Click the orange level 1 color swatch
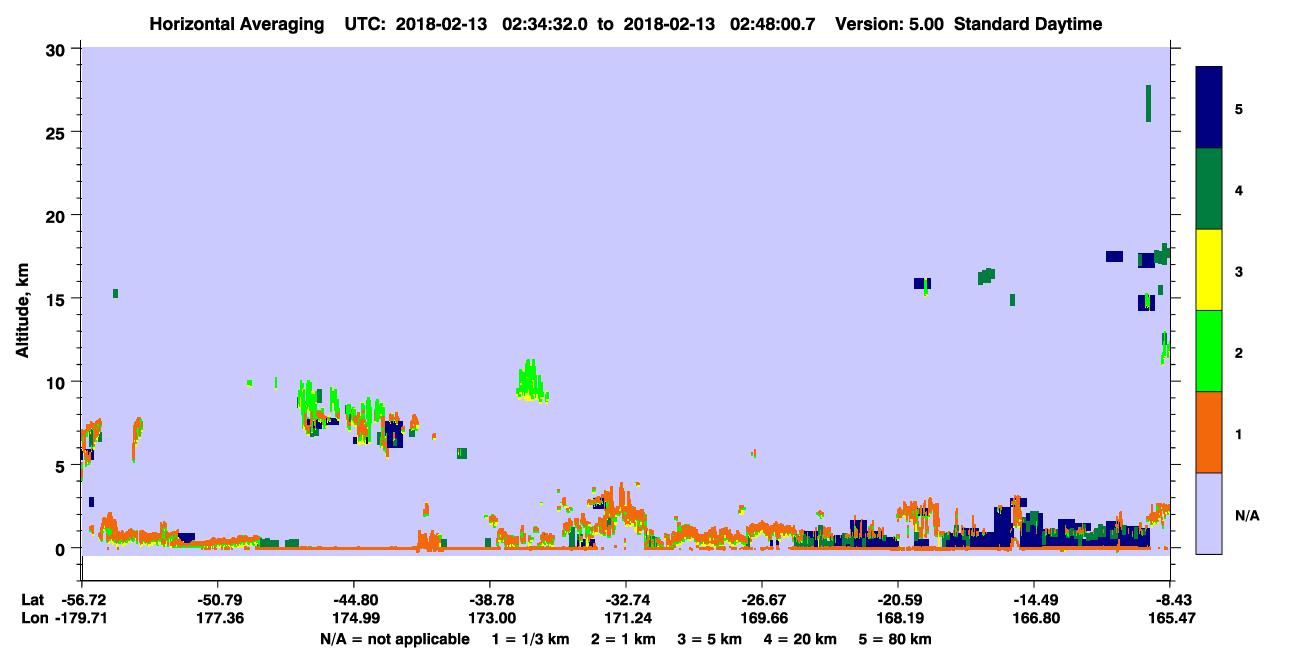The width and height of the screenshot is (1300, 667). coord(1209,432)
